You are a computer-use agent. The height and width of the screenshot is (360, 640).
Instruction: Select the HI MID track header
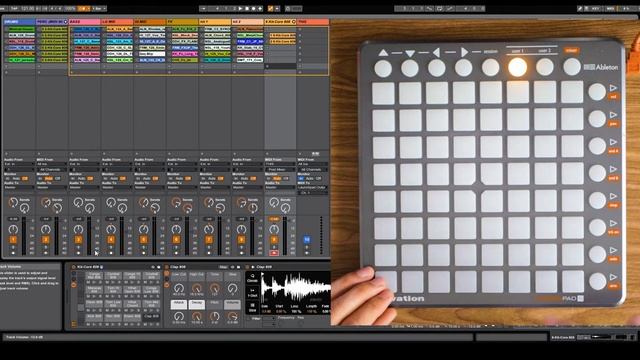click(150, 22)
